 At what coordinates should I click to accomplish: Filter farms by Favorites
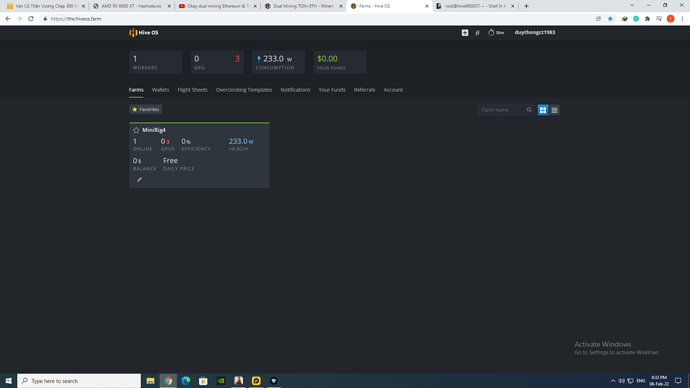point(146,110)
